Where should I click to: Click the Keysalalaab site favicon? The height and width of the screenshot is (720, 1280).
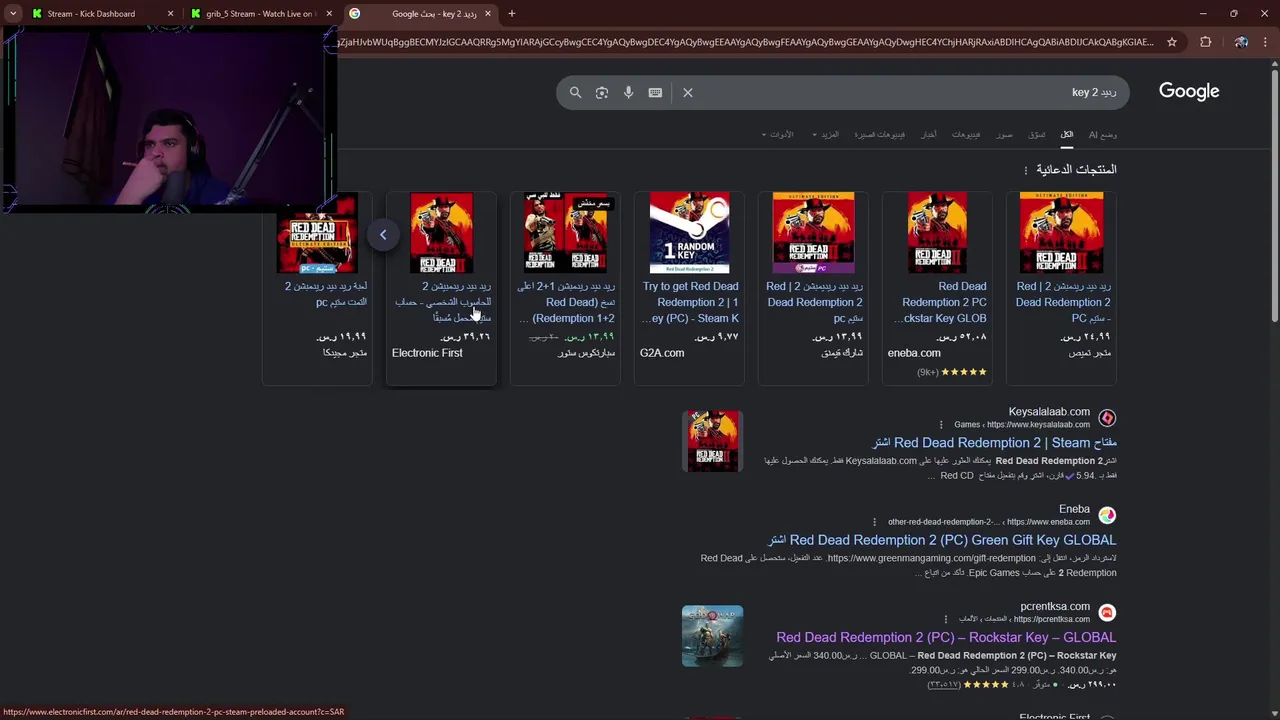pos(1107,418)
